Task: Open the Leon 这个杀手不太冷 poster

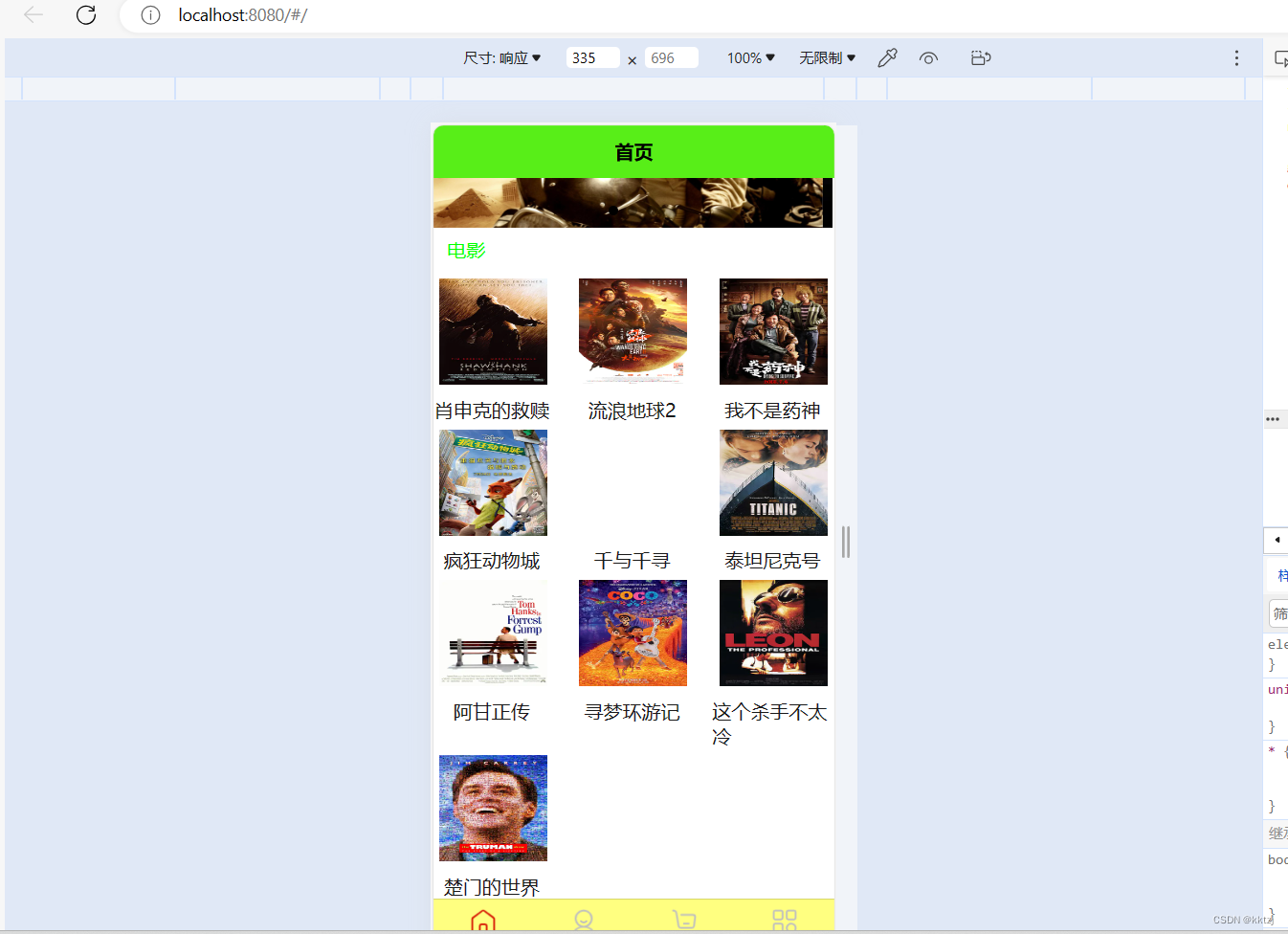Action: coord(773,633)
